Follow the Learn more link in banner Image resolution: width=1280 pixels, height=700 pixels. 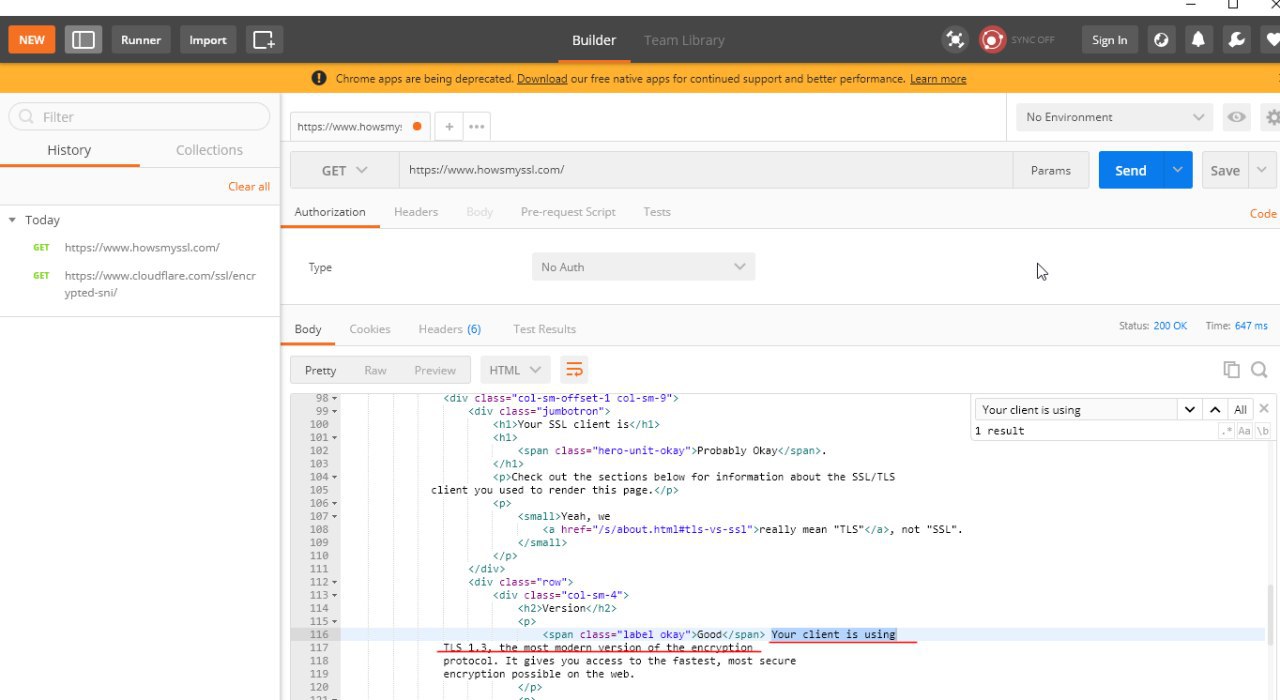coord(938,79)
